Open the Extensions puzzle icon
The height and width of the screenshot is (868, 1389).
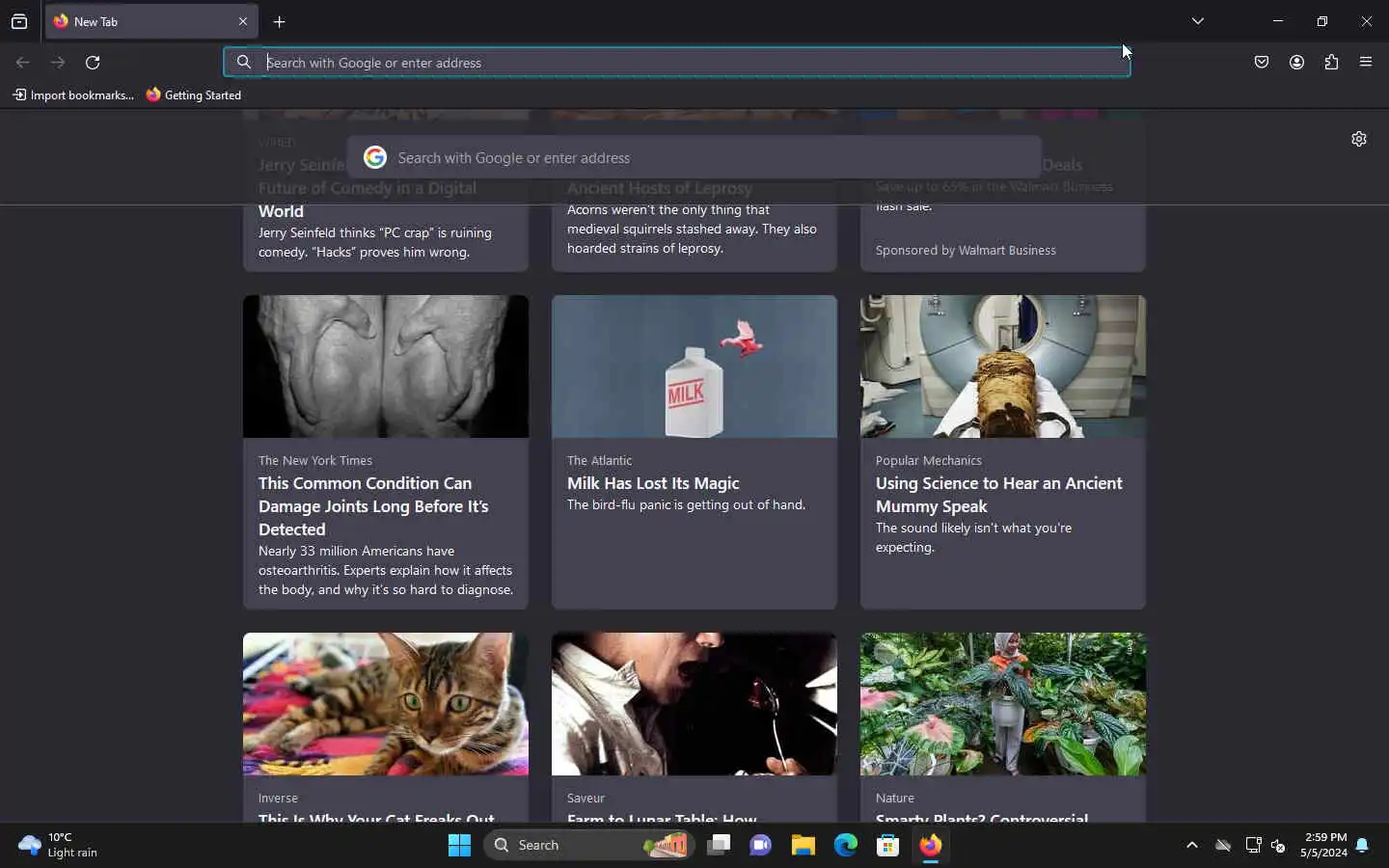tap(1331, 63)
